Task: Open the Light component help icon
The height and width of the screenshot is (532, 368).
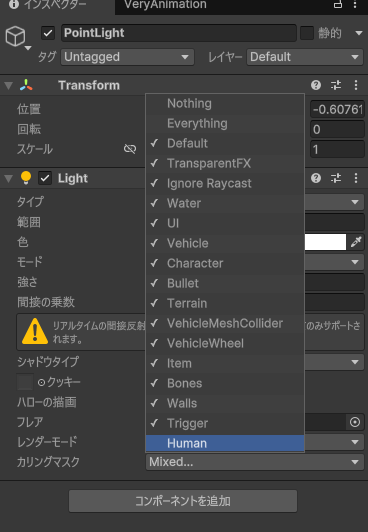Action: coord(316,178)
